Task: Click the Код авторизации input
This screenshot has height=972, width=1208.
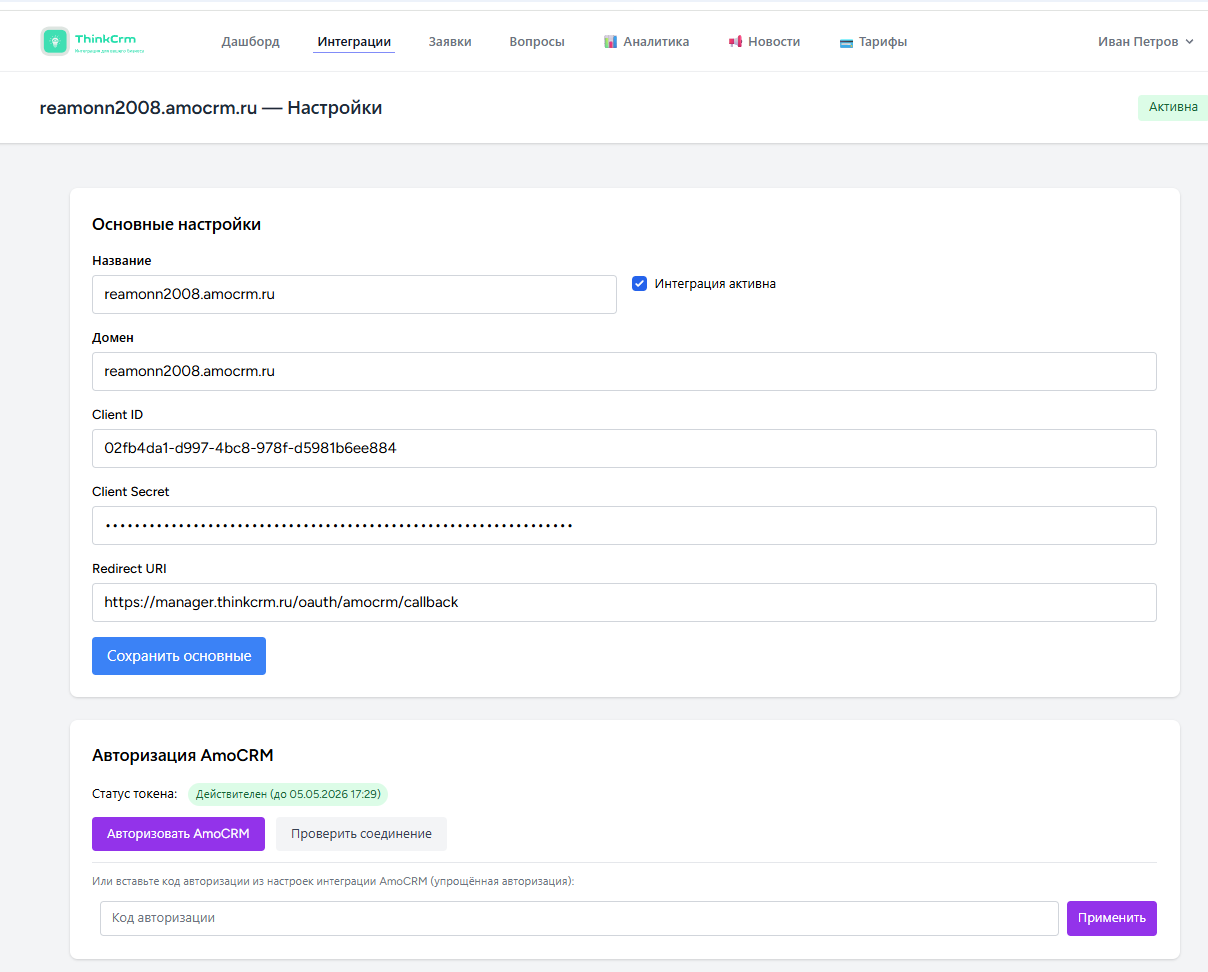Action: (x=579, y=918)
